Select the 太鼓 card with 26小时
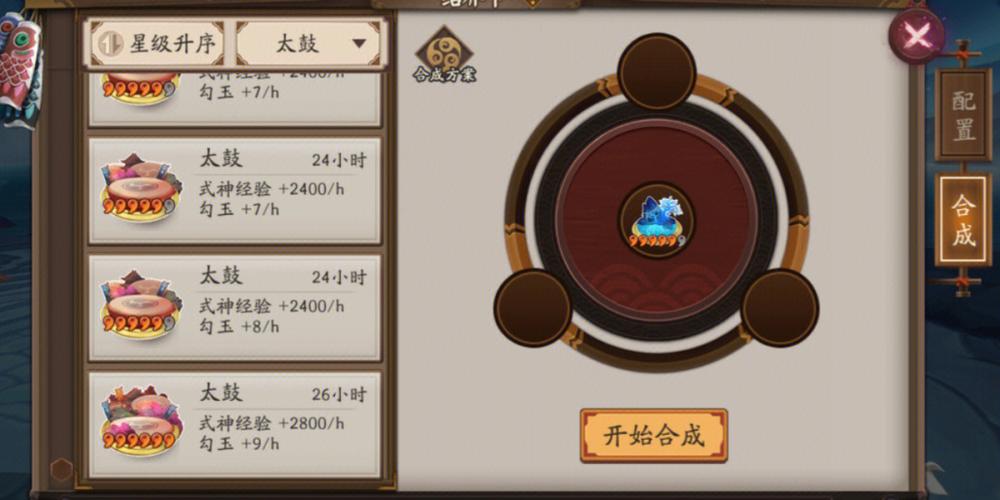This screenshot has width=1000, height=500. coord(235,425)
